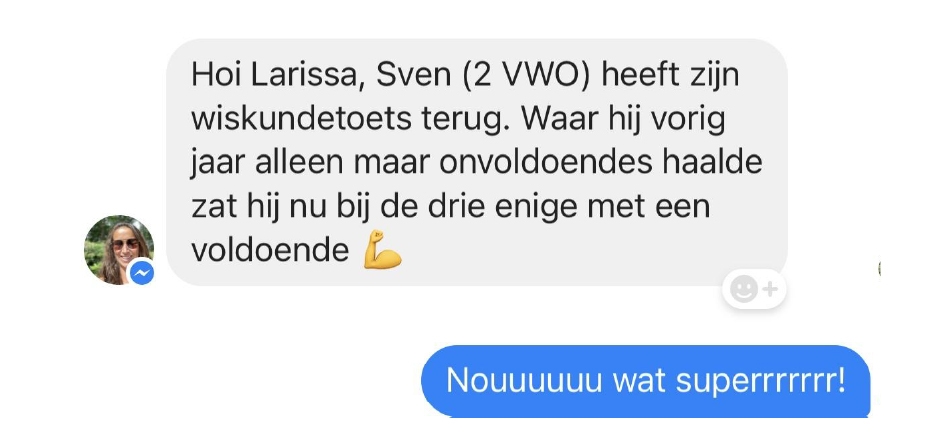Click the word "superrrrrrr!" in the reply

click(761, 381)
